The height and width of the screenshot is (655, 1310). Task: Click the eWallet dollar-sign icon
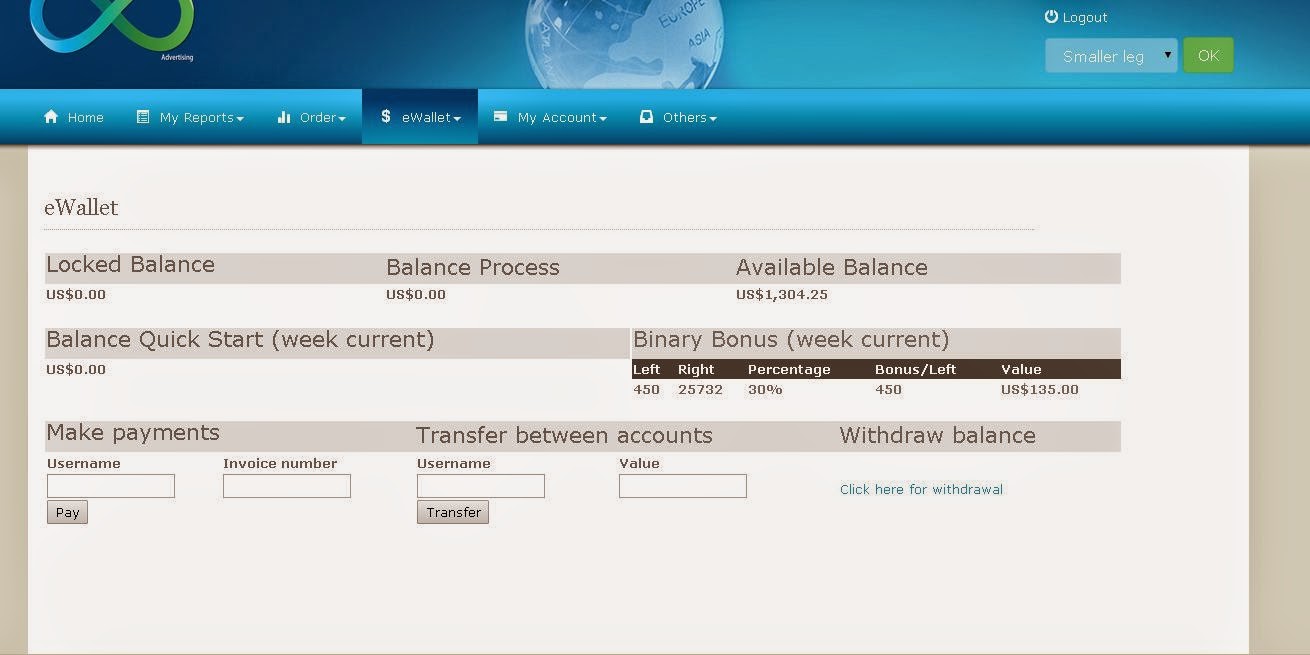tap(386, 117)
